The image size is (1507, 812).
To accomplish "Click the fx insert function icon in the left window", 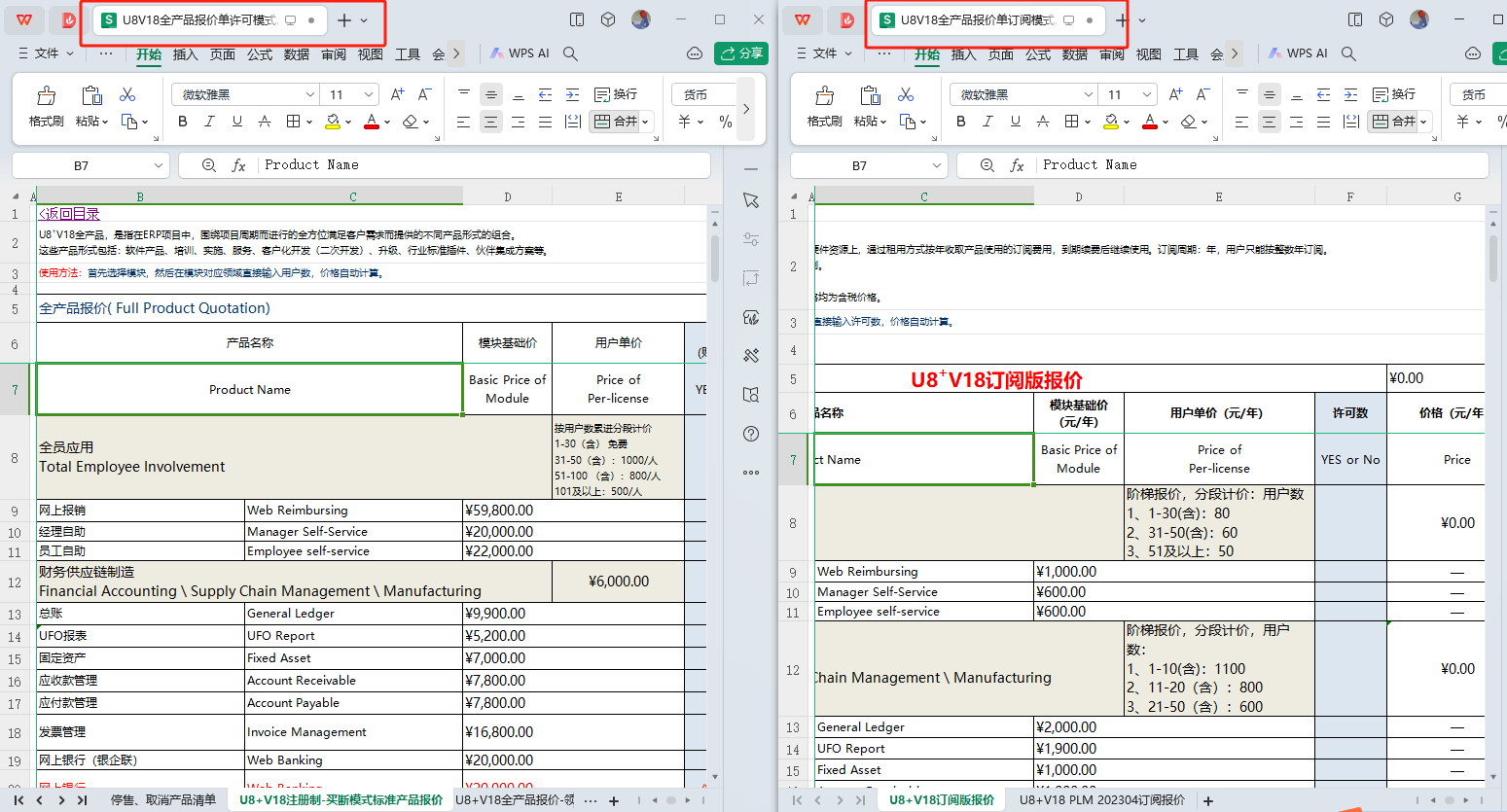I will click(x=238, y=165).
